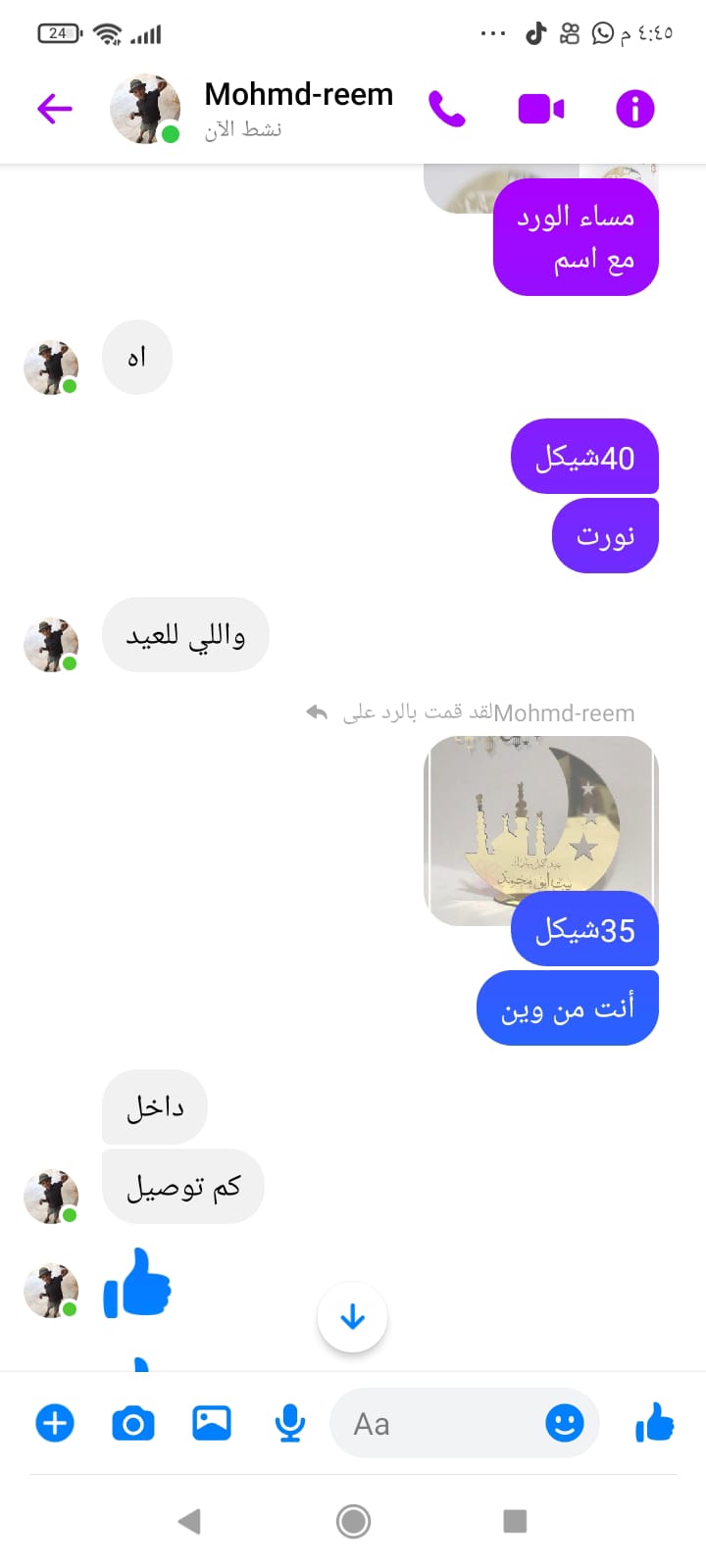Select the كم توصيل message bubble
This screenshot has width=706, height=1568.
click(x=183, y=1187)
